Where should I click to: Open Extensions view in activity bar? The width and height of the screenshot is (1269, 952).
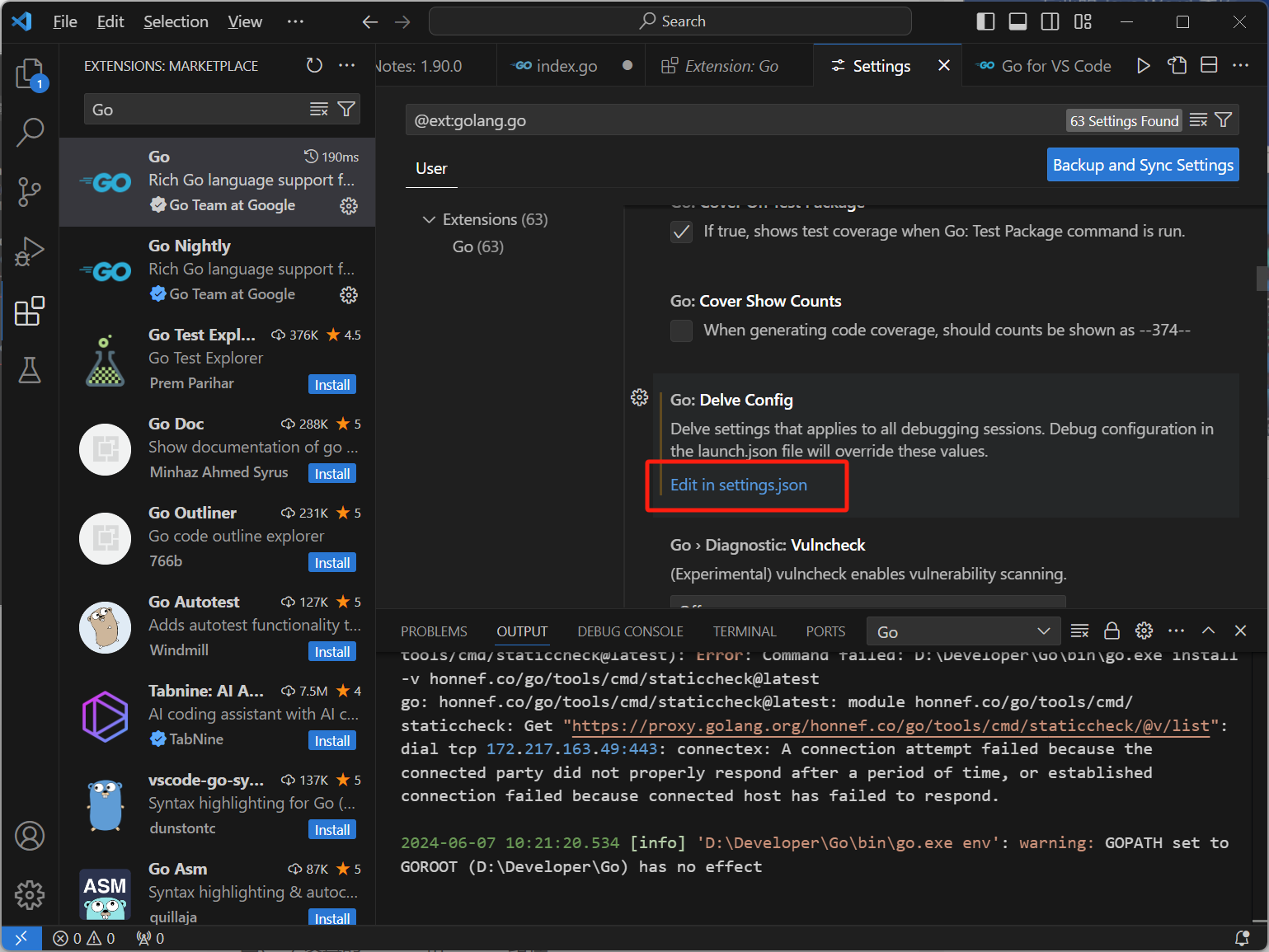coord(31,311)
